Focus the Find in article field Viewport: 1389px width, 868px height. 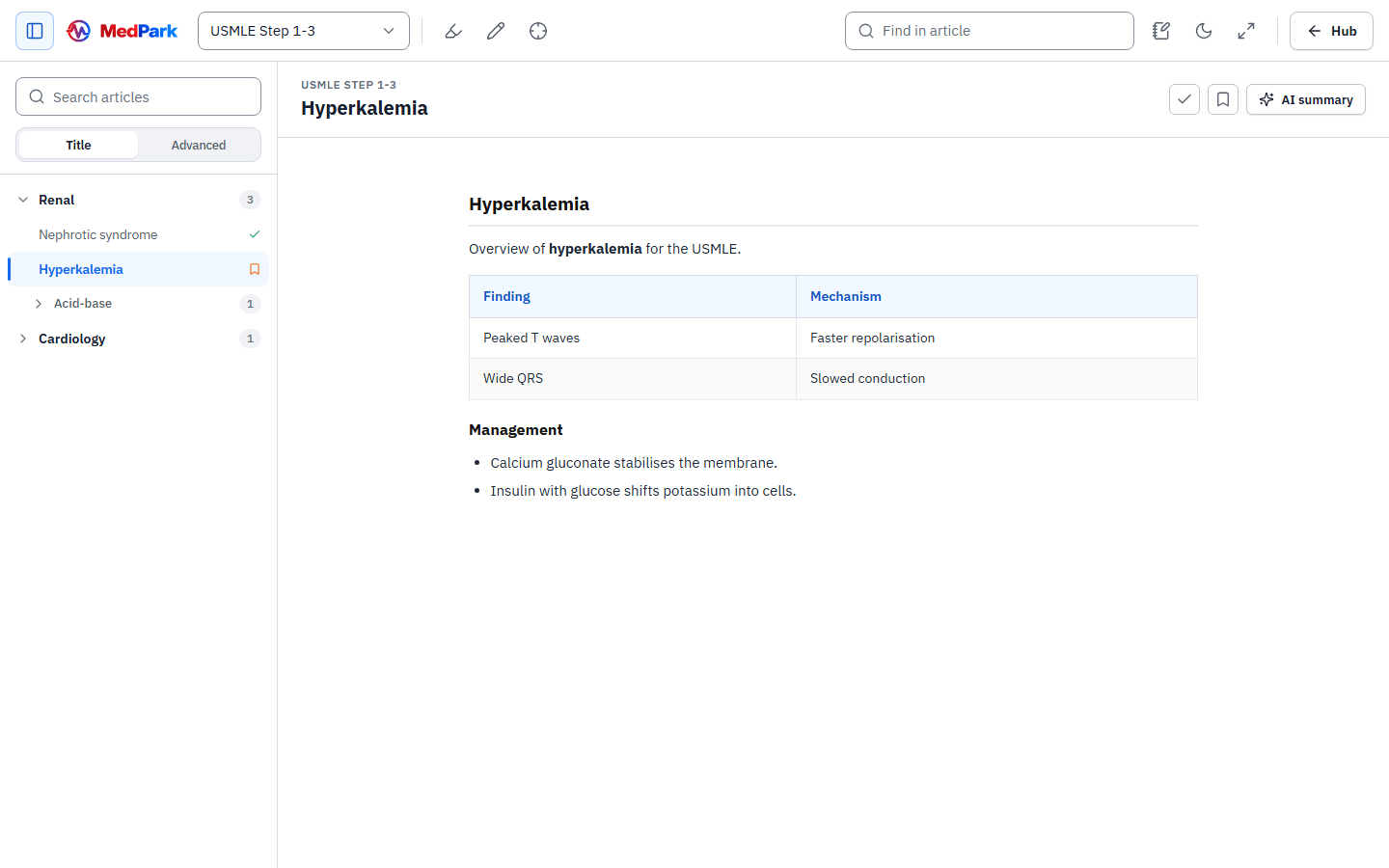[x=990, y=31]
